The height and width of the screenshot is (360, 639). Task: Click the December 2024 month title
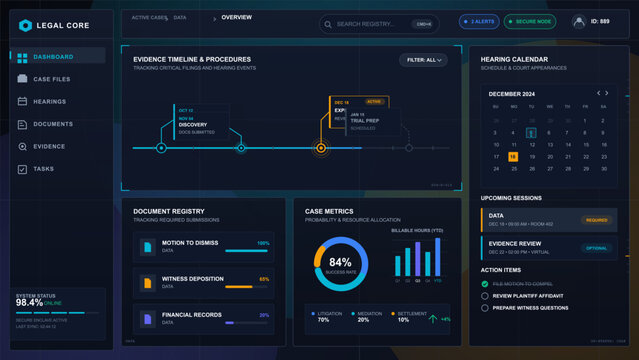[x=512, y=94]
